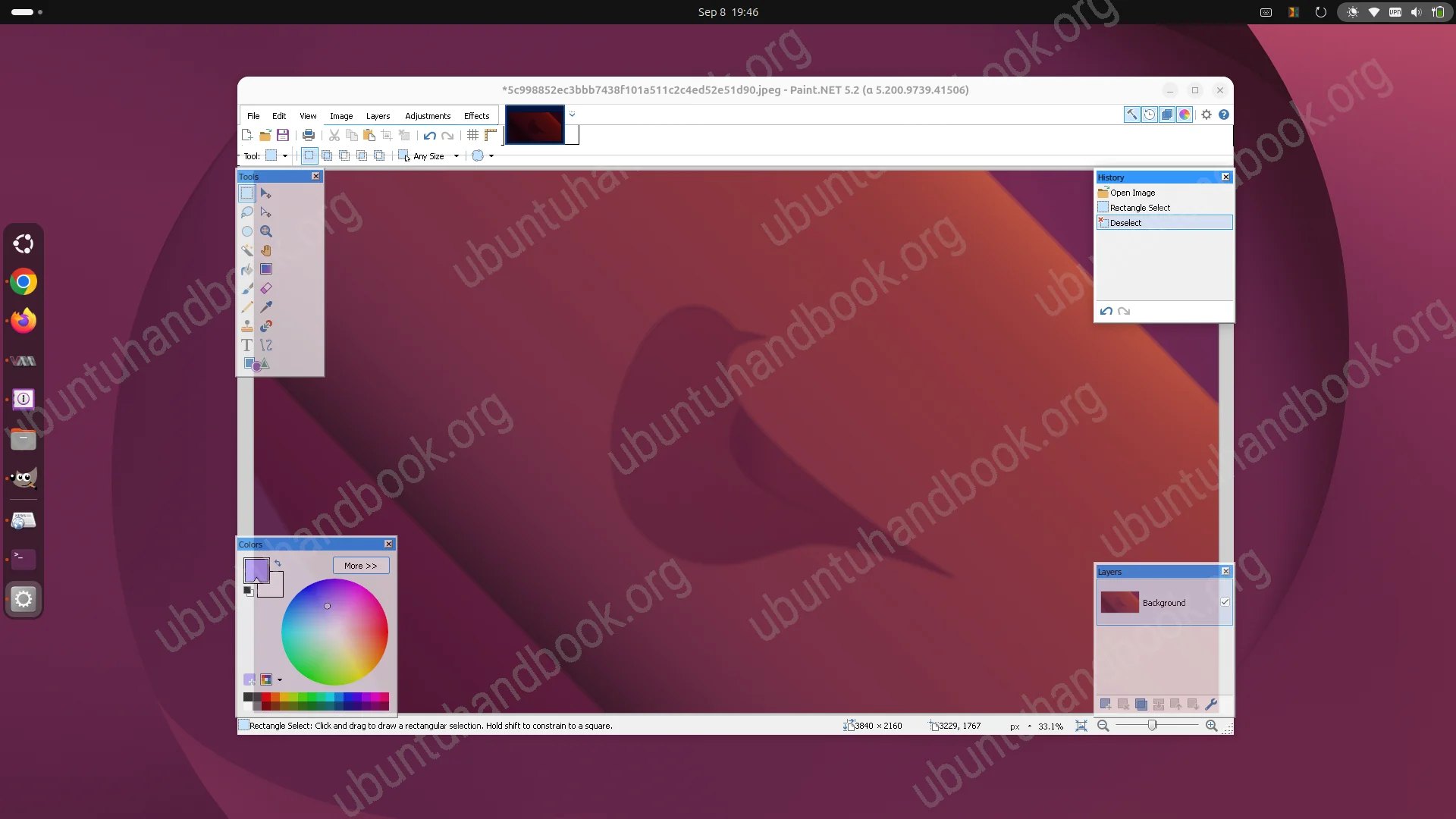The image size is (1456, 819).
Task: Expand the image list chevron
Action: [572, 115]
